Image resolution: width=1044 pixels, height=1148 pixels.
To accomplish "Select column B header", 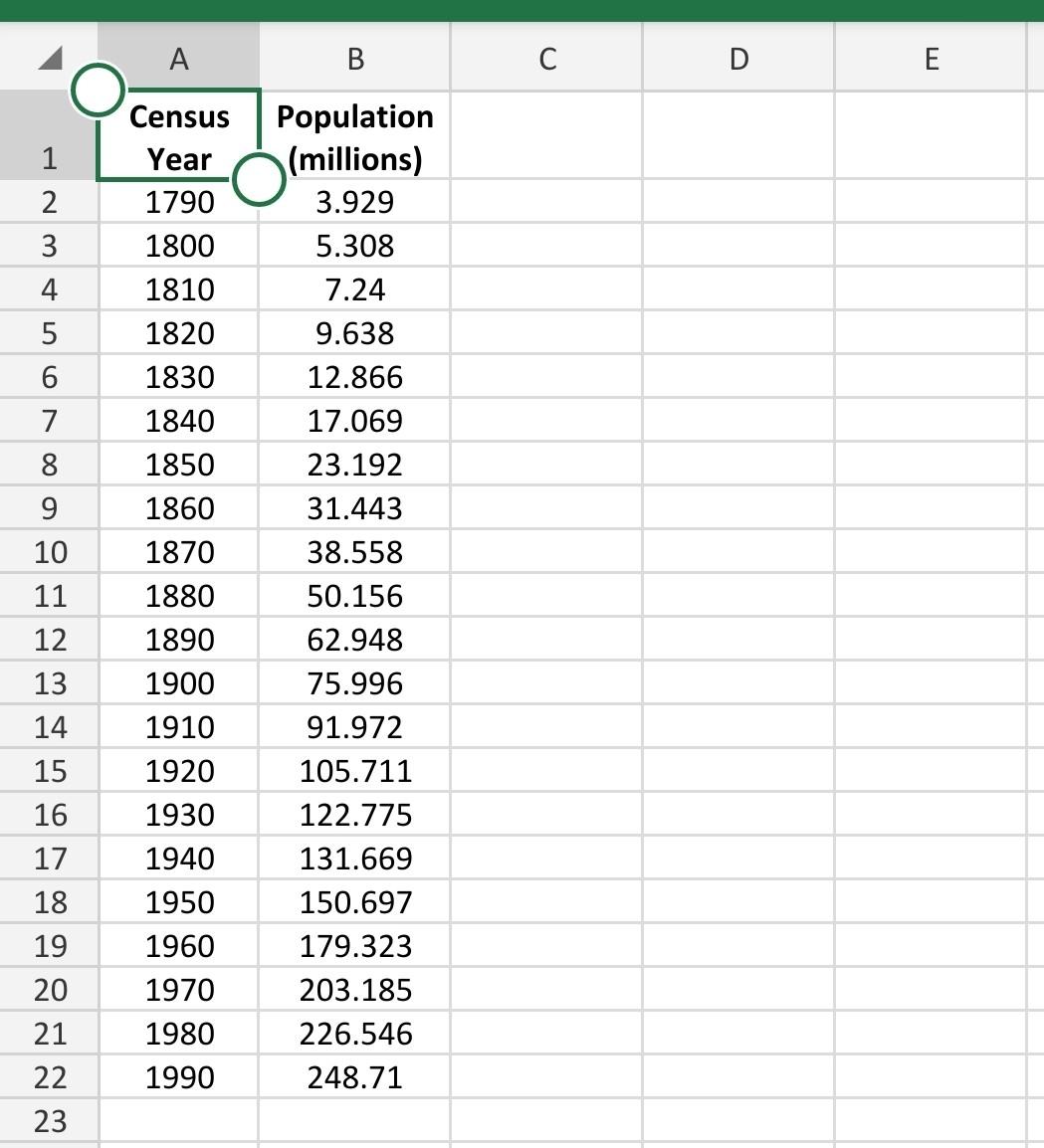I will point(354,57).
